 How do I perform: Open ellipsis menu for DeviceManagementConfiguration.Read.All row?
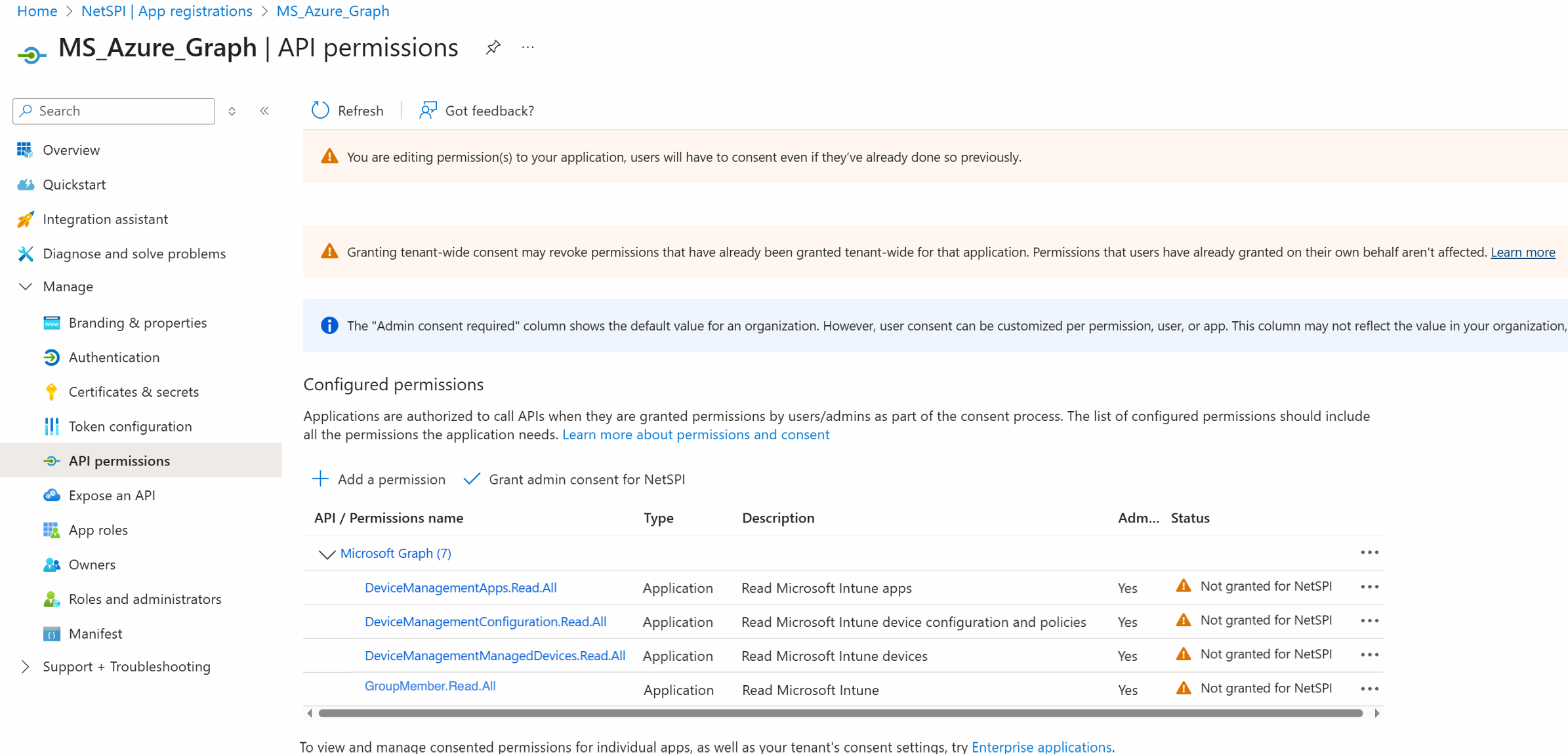click(x=1369, y=621)
